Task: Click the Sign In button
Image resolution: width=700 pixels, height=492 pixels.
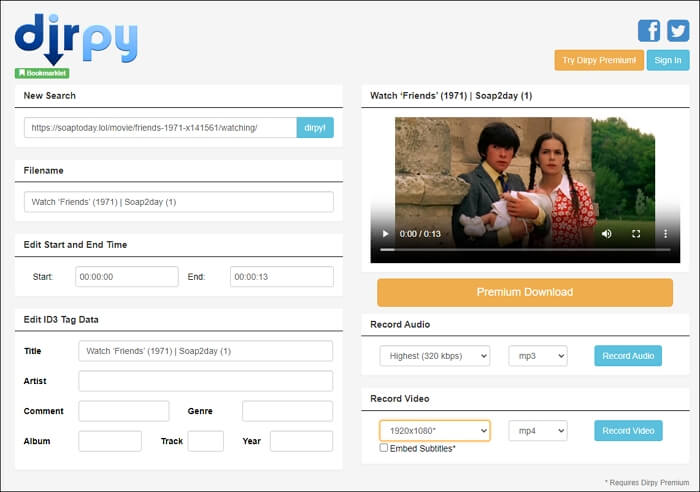Action: pos(667,60)
